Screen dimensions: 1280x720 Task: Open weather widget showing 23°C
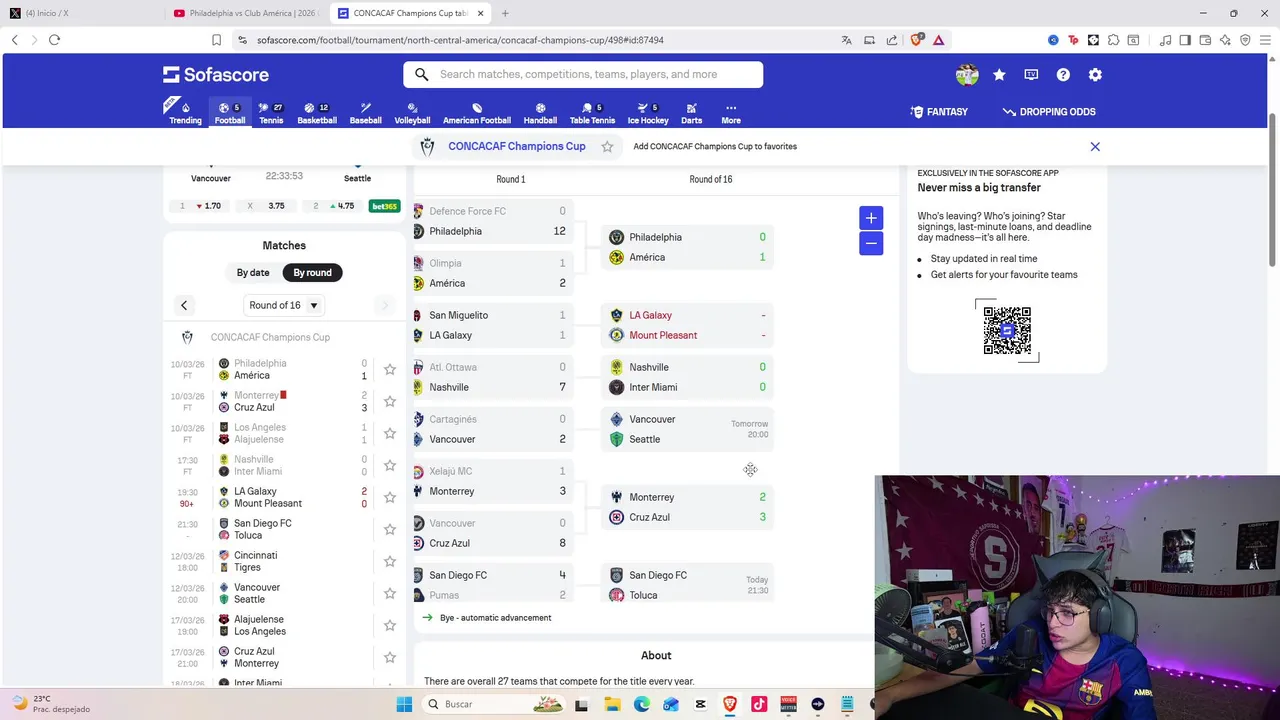(x=50, y=704)
